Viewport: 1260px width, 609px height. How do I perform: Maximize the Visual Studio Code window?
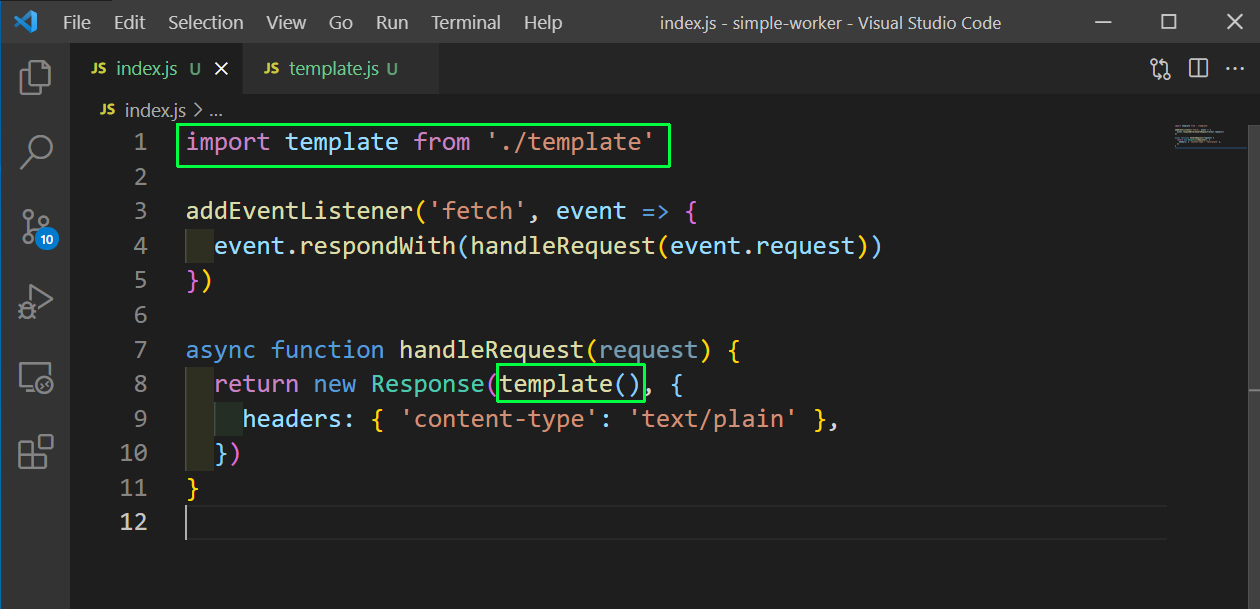(1168, 22)
